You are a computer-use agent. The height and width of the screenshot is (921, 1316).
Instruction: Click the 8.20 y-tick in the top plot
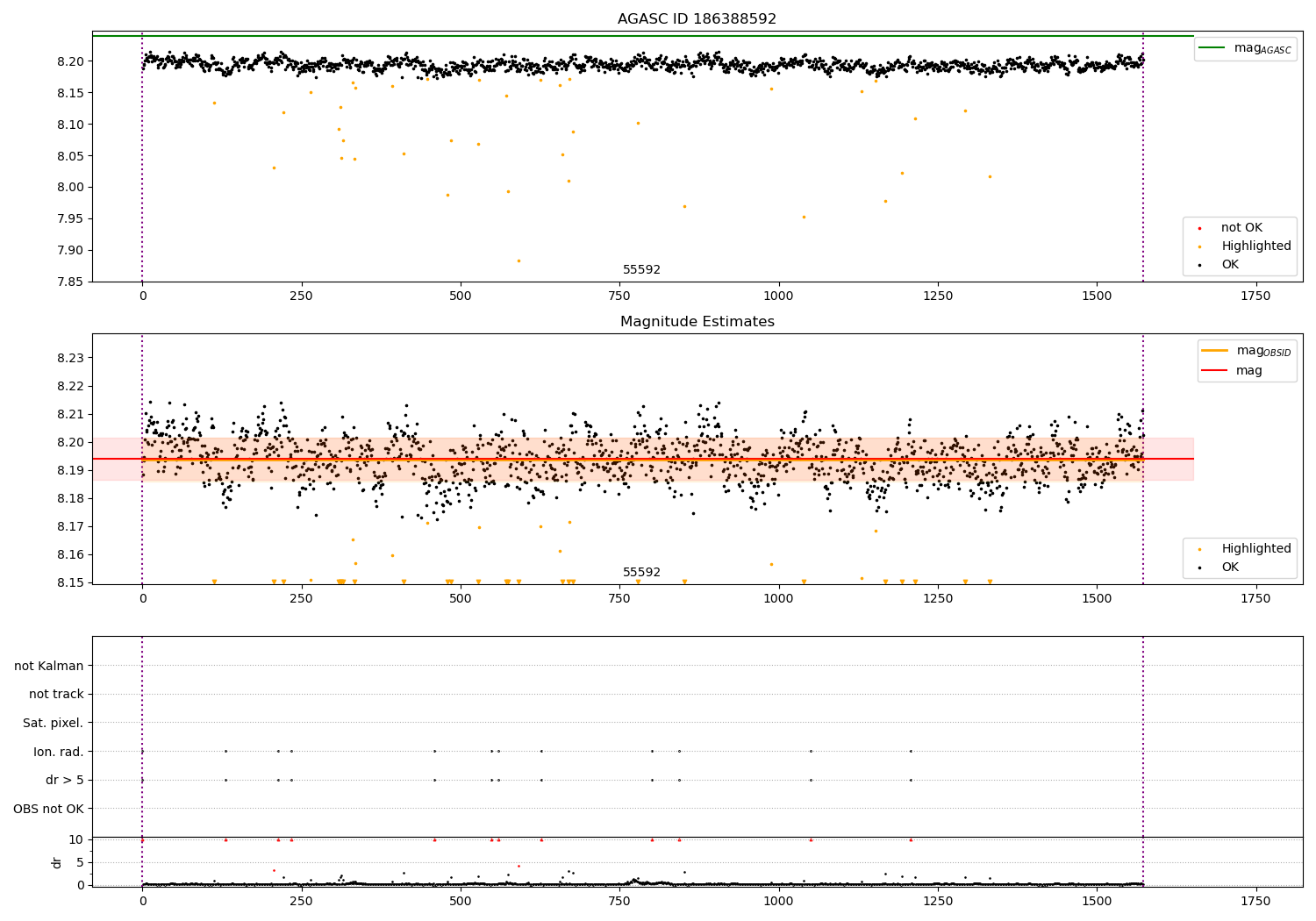(x=71, y=61)
